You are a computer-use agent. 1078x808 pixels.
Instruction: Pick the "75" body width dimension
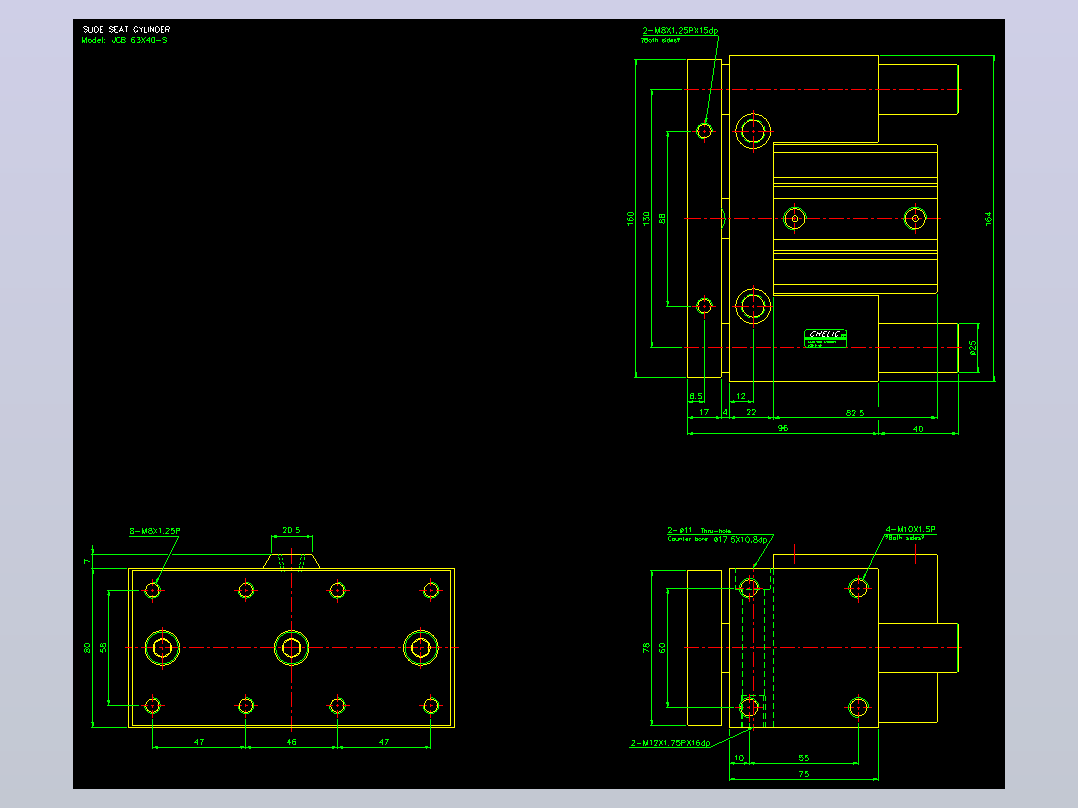[804, 774]
